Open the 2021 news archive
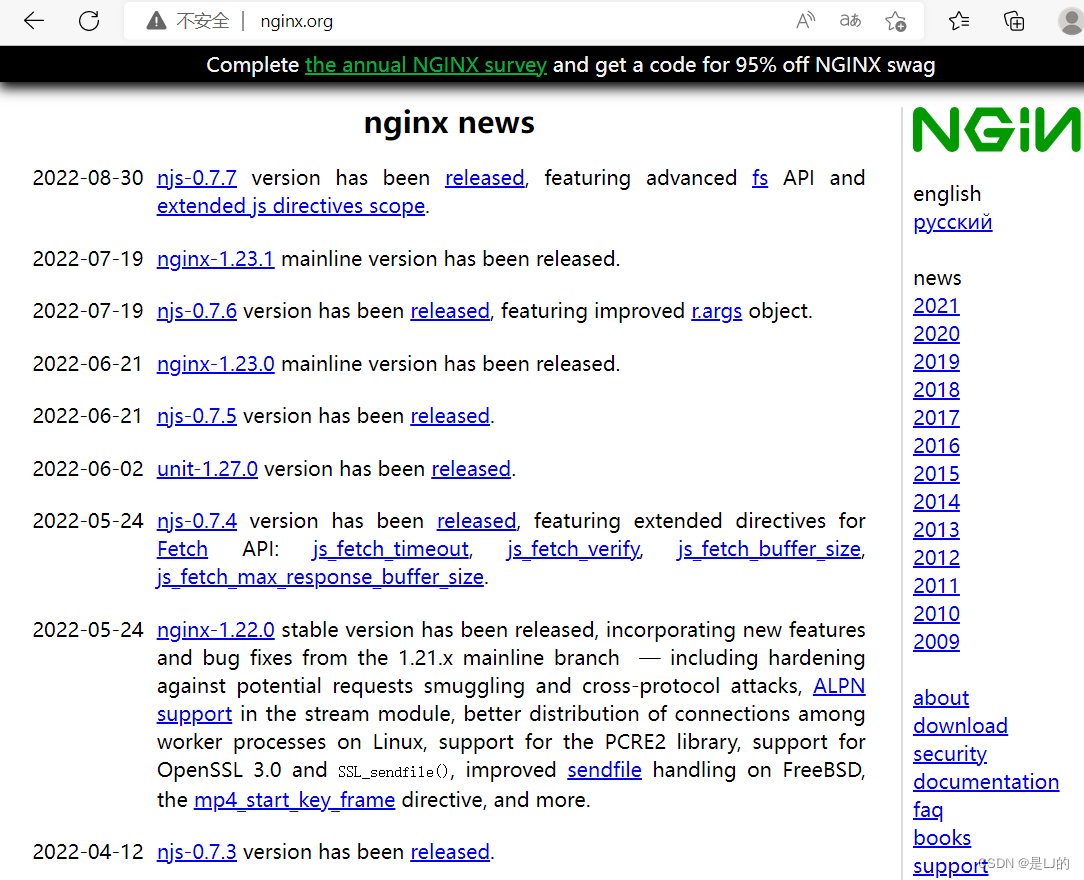 coord(936,306)
